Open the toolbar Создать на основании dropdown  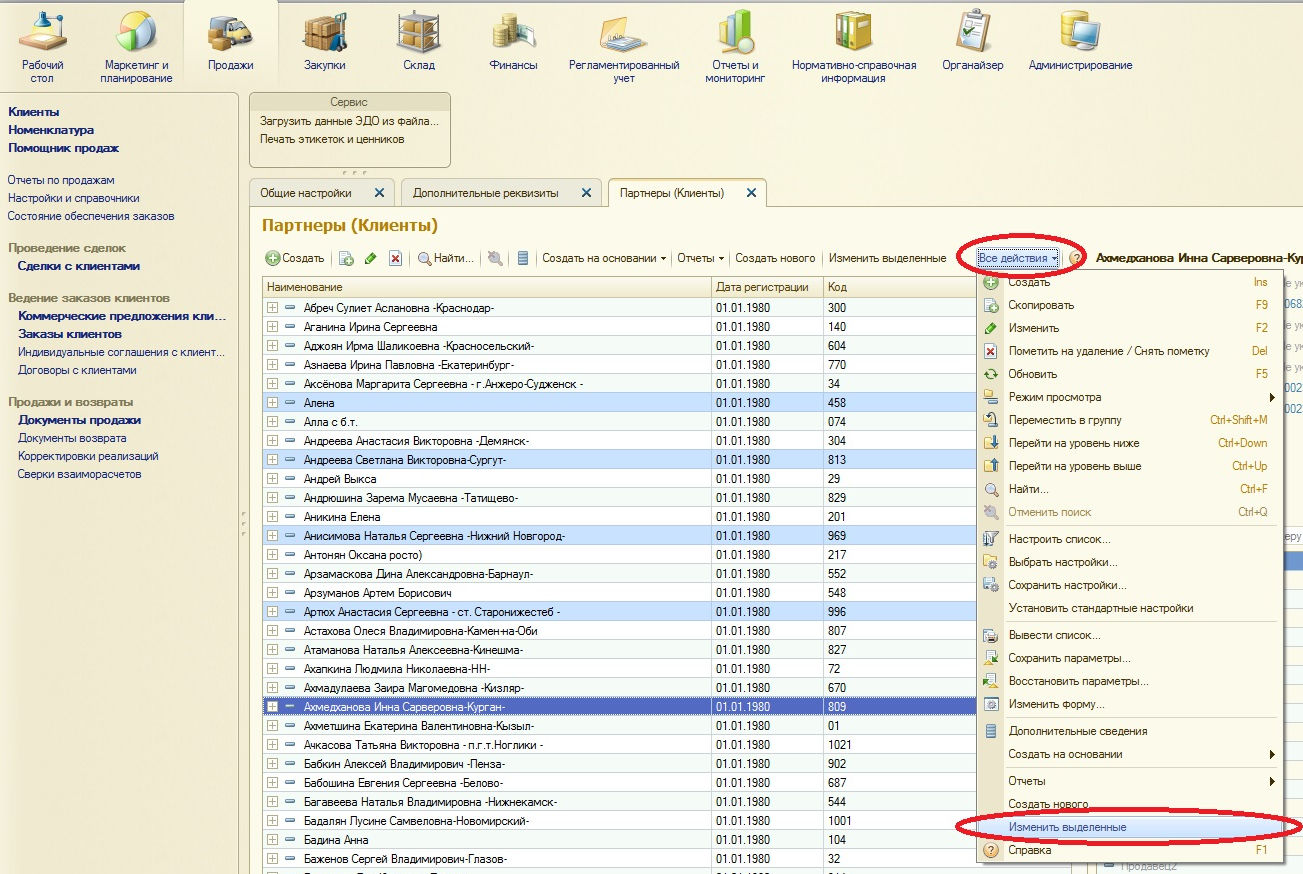coord(604,258)
